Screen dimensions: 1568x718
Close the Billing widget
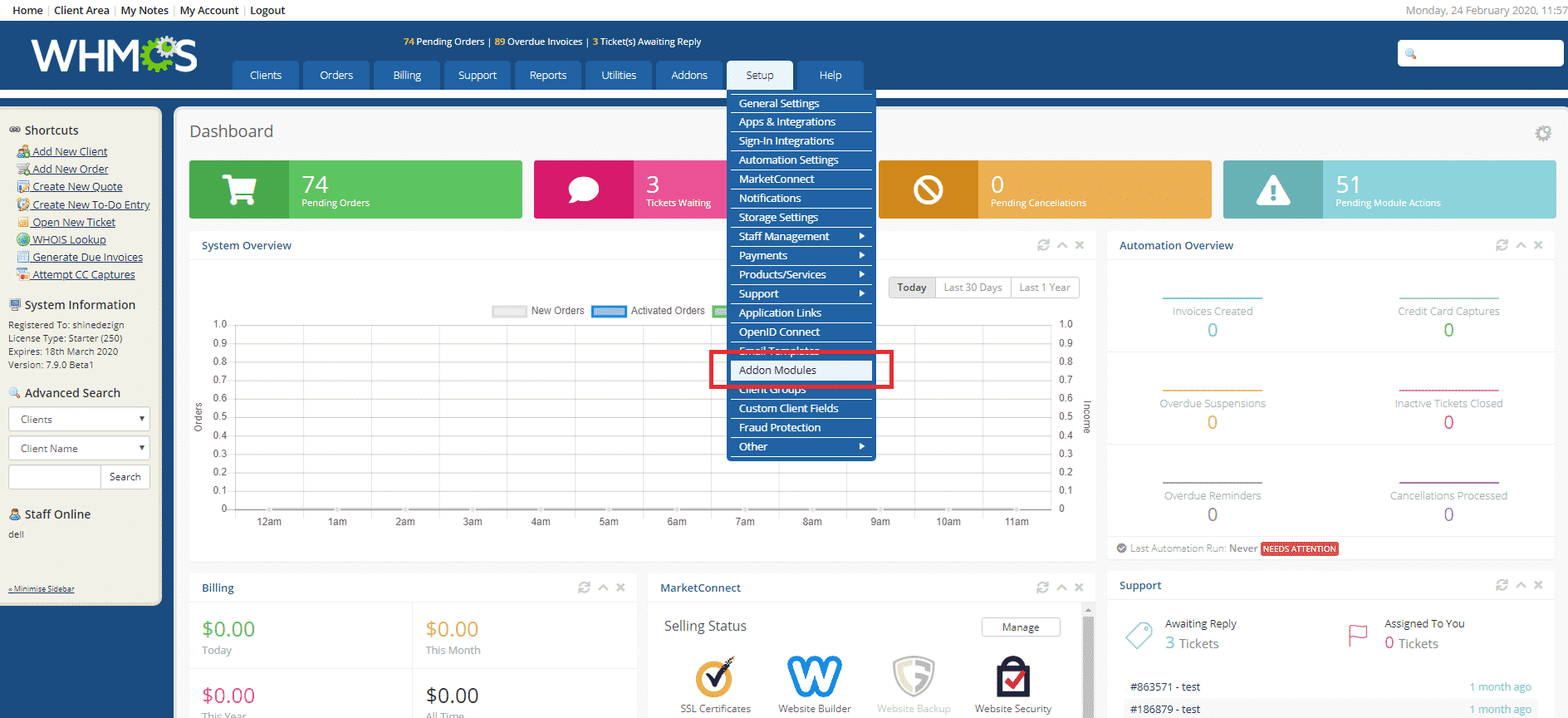(620, 588)
